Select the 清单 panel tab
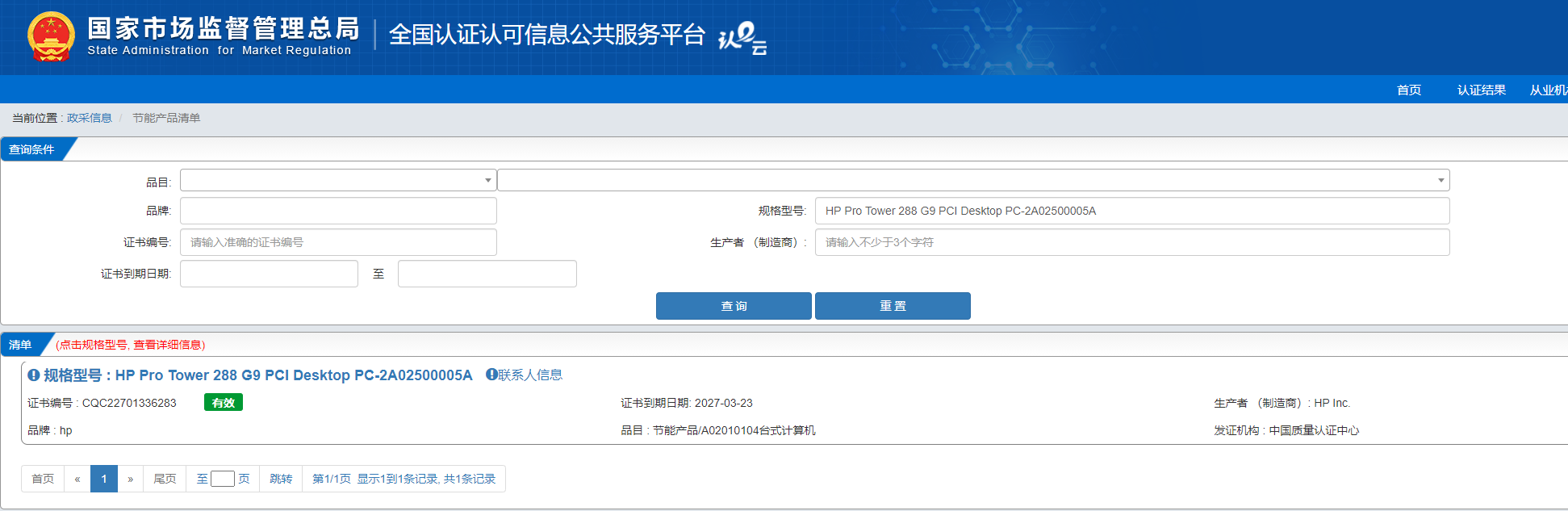This screenshot has width=1568, height=511. point(21,345)
